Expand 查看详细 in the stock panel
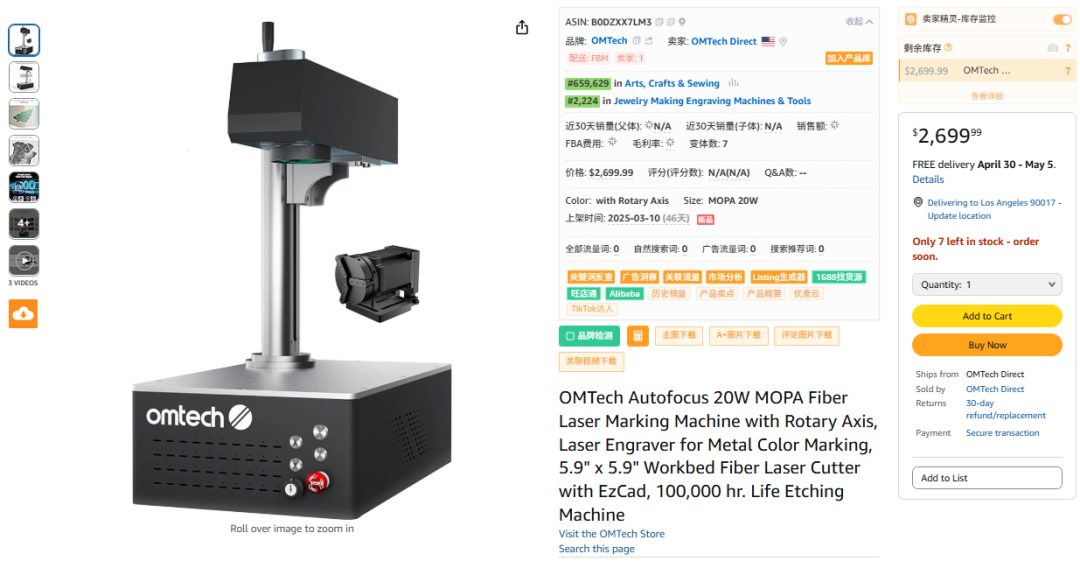 (x=987, y=96)
